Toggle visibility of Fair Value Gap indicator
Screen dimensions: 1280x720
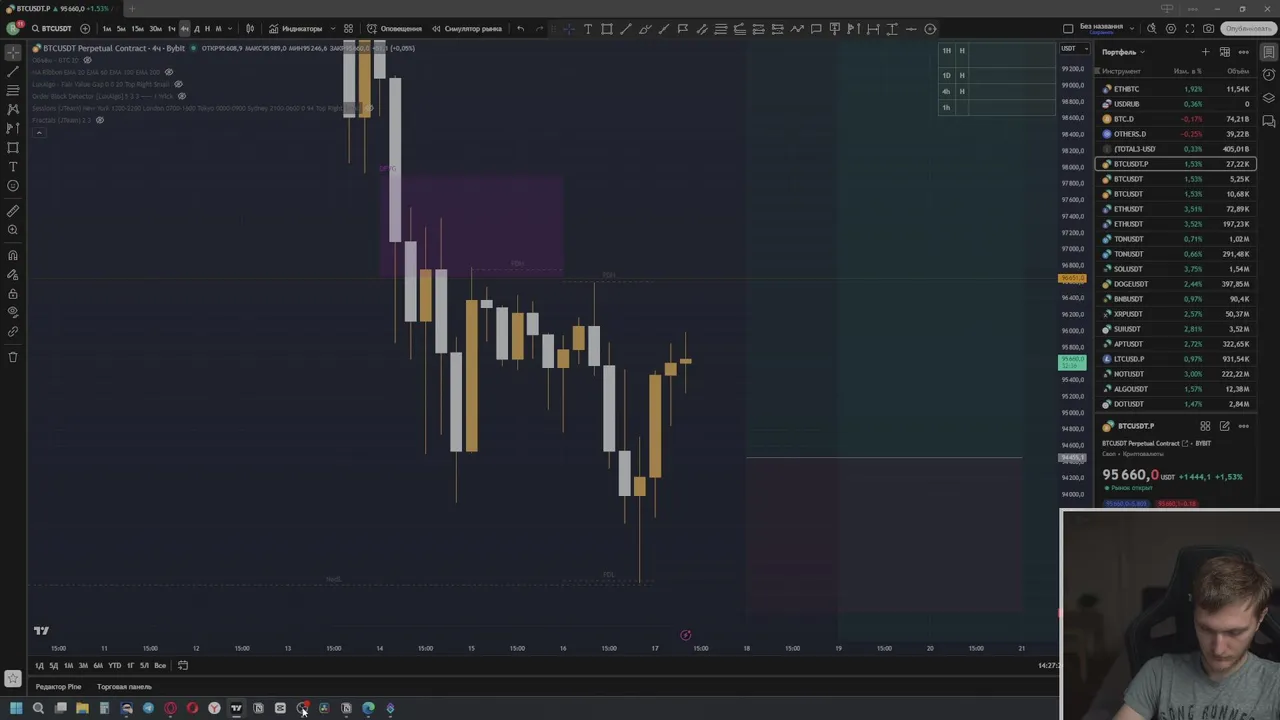click(179, 84)
